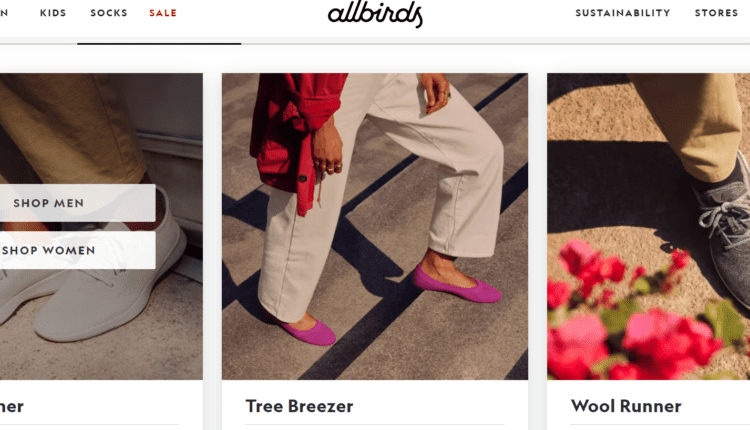
Task: Click the Tree Breezer title
Action: 299,406
